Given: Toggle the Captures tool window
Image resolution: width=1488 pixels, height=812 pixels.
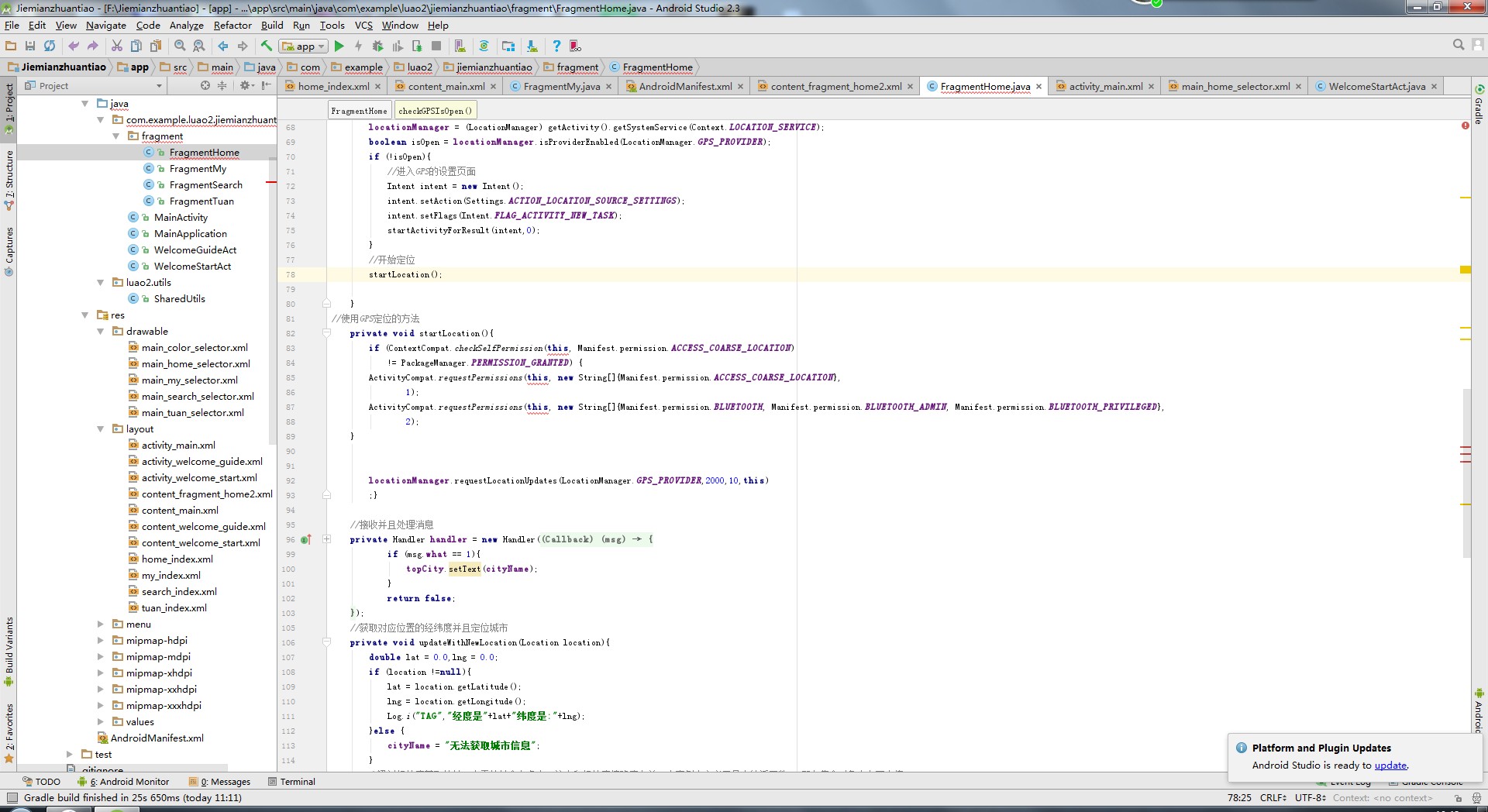Looking at the screenshot, I should [9, 251].
